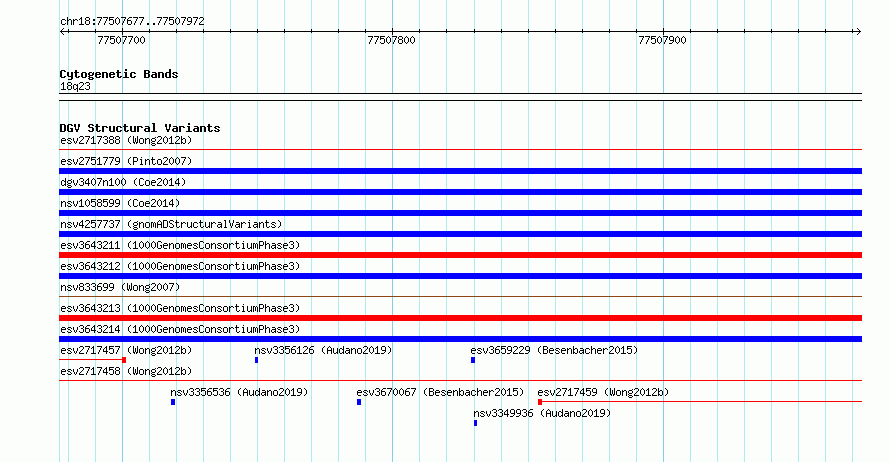890x462 pixels.
Task: Open esv3643214 (1000GenomesConsortiumPhase3) label
Action: (180, 329)
